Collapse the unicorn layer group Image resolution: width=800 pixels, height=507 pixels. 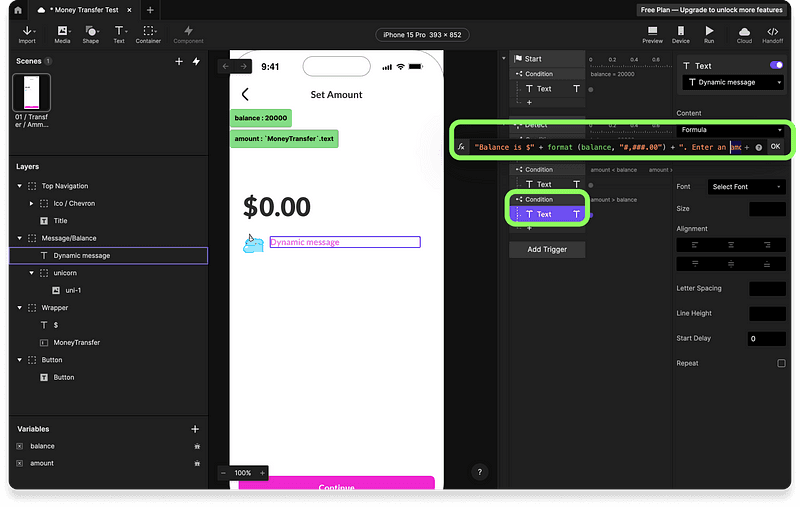[32, 273]
